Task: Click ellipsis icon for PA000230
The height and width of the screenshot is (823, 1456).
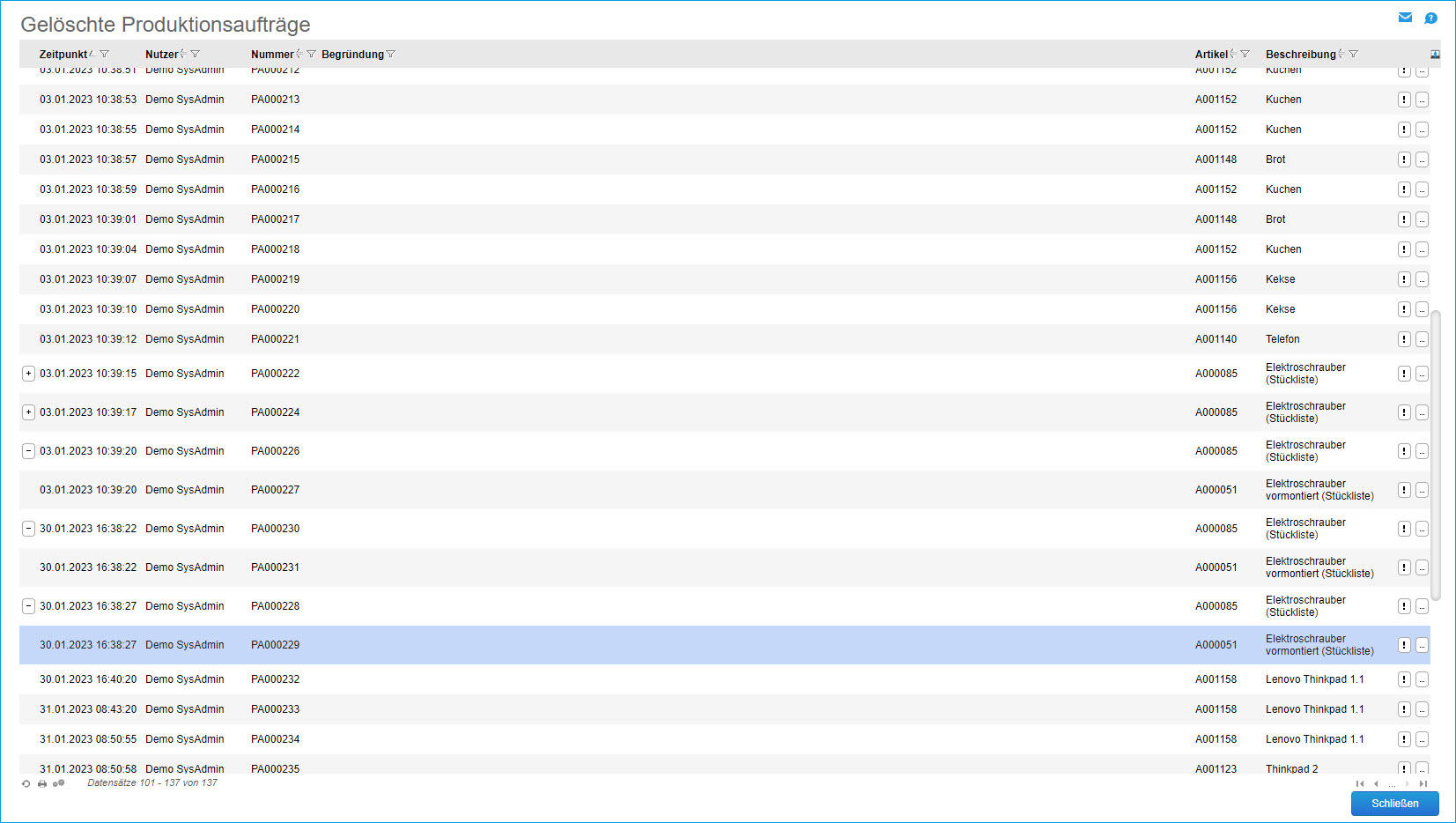Action: (x=1422, y=529)
